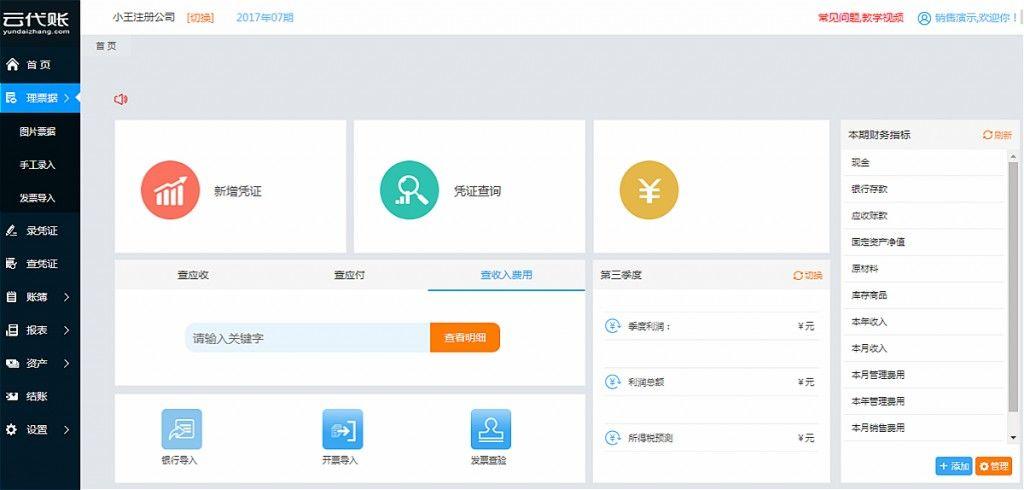Select the 本月销售费用 indicator row

(x=925, y=428)
